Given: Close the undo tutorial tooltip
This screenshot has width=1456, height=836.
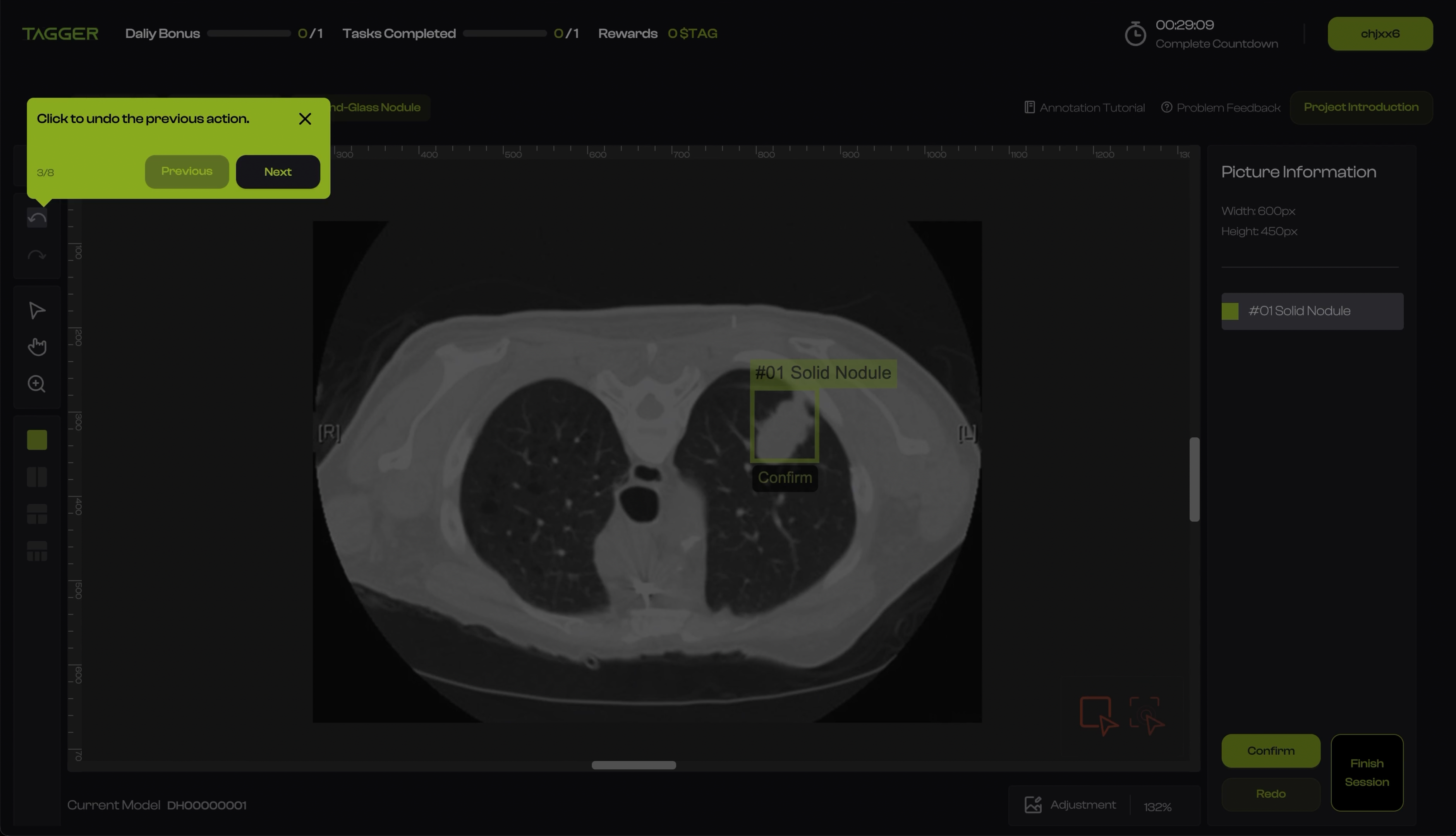Looking at the screenshot, I should pyautogui.click(x=305, y=119).
